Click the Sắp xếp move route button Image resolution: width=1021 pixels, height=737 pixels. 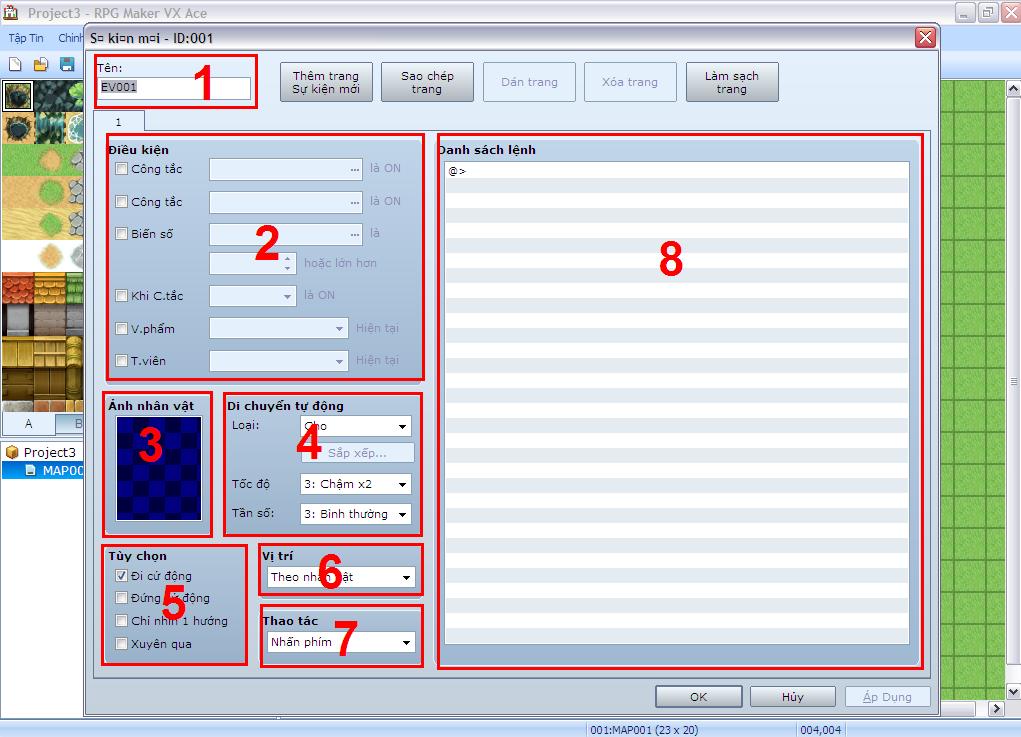(357, 453)
